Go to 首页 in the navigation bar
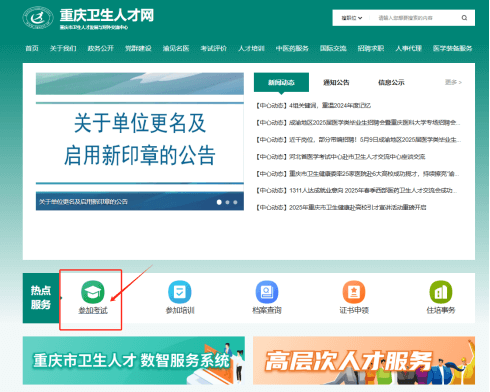 point(32,48)
